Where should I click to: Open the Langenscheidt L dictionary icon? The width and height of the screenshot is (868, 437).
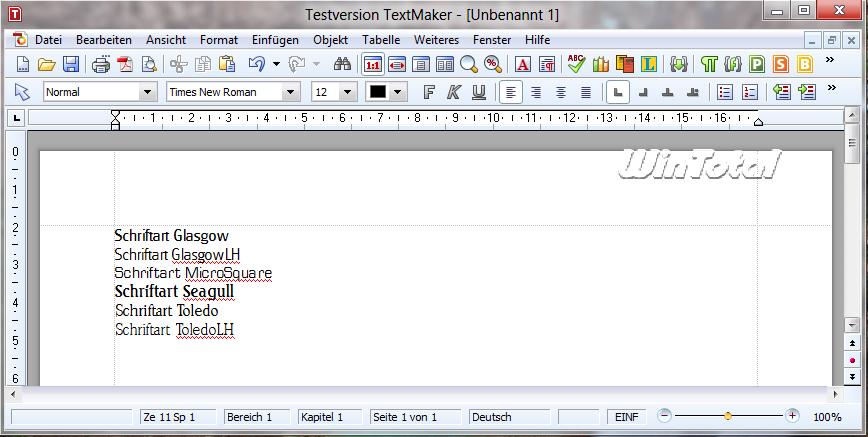[649, 64]
